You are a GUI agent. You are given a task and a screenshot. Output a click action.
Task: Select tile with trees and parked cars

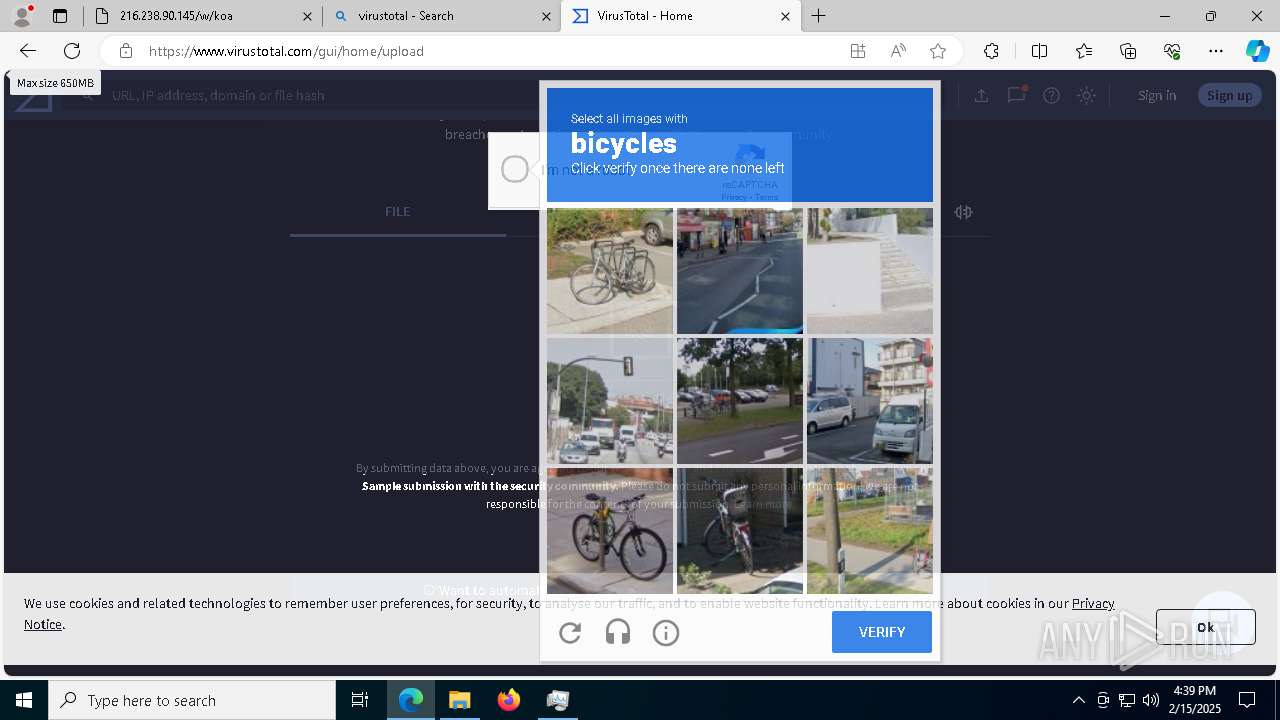740,401
